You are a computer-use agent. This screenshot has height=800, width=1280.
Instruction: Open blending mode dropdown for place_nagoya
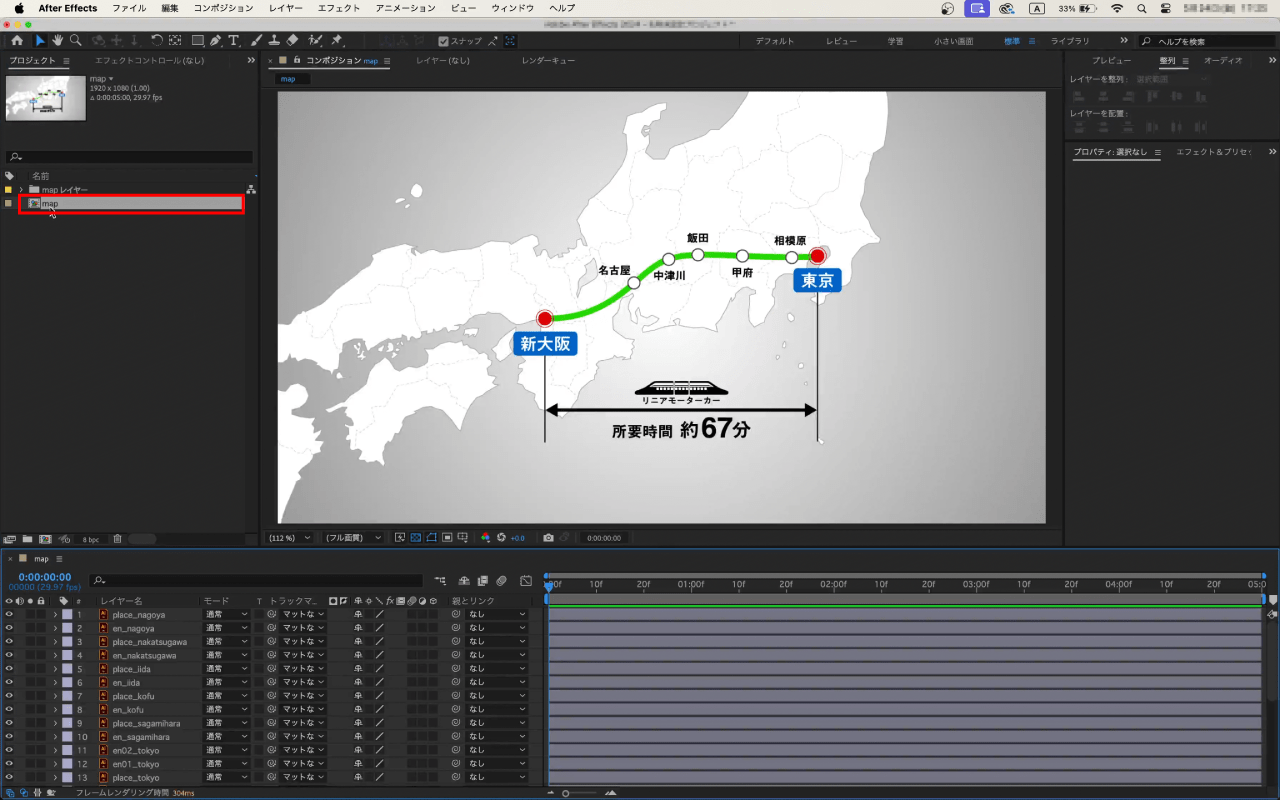(225, 615)
